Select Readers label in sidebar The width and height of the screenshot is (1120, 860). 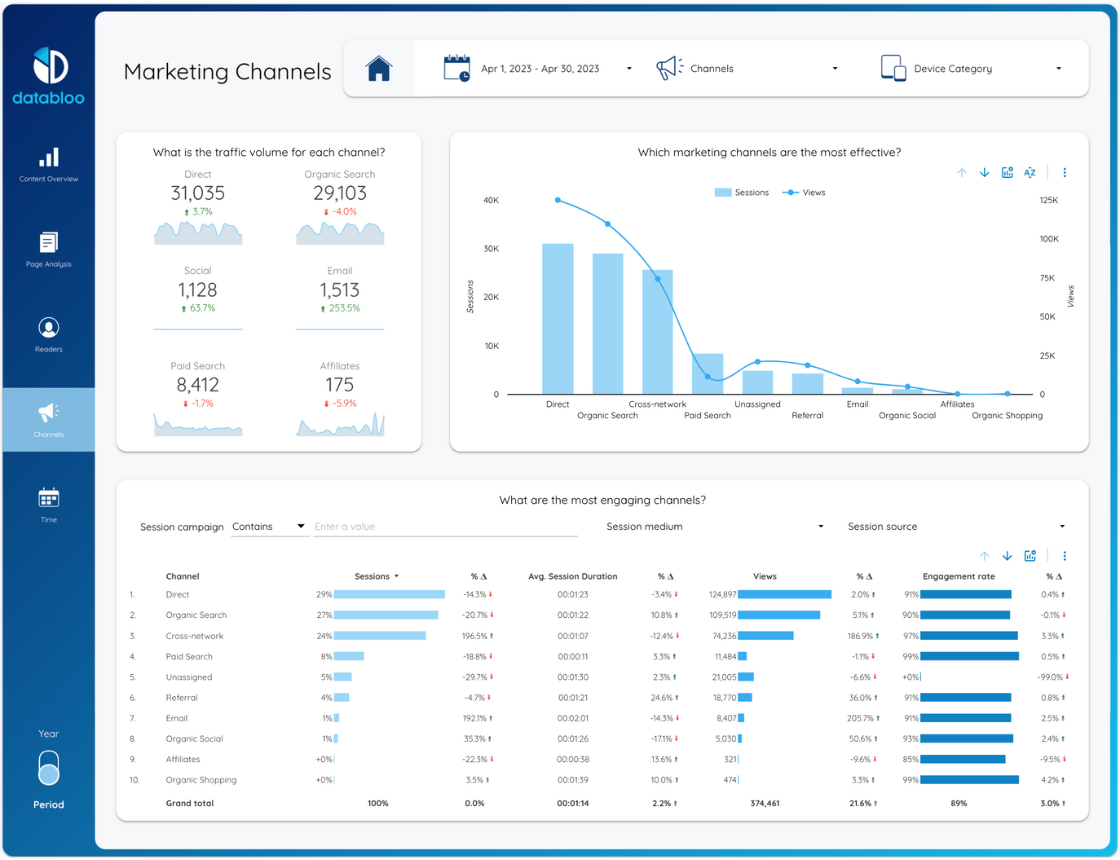49,349
